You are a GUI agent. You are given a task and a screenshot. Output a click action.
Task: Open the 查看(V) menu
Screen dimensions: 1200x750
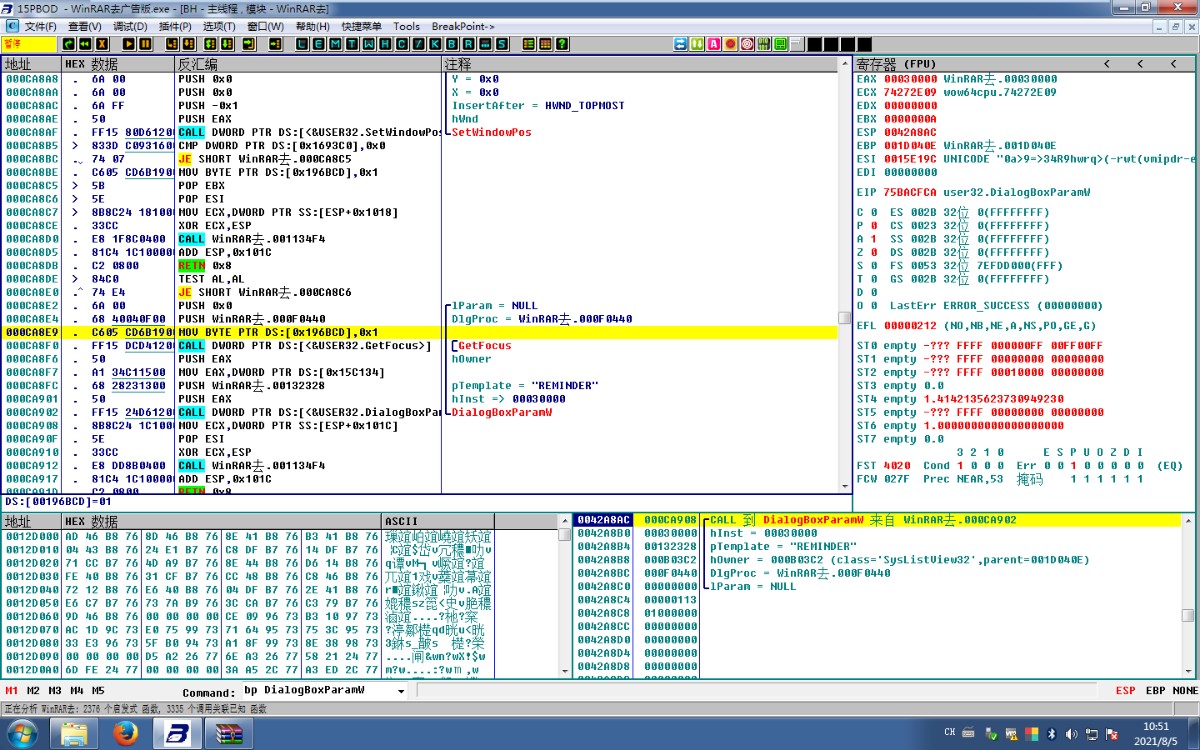(85, 26)
